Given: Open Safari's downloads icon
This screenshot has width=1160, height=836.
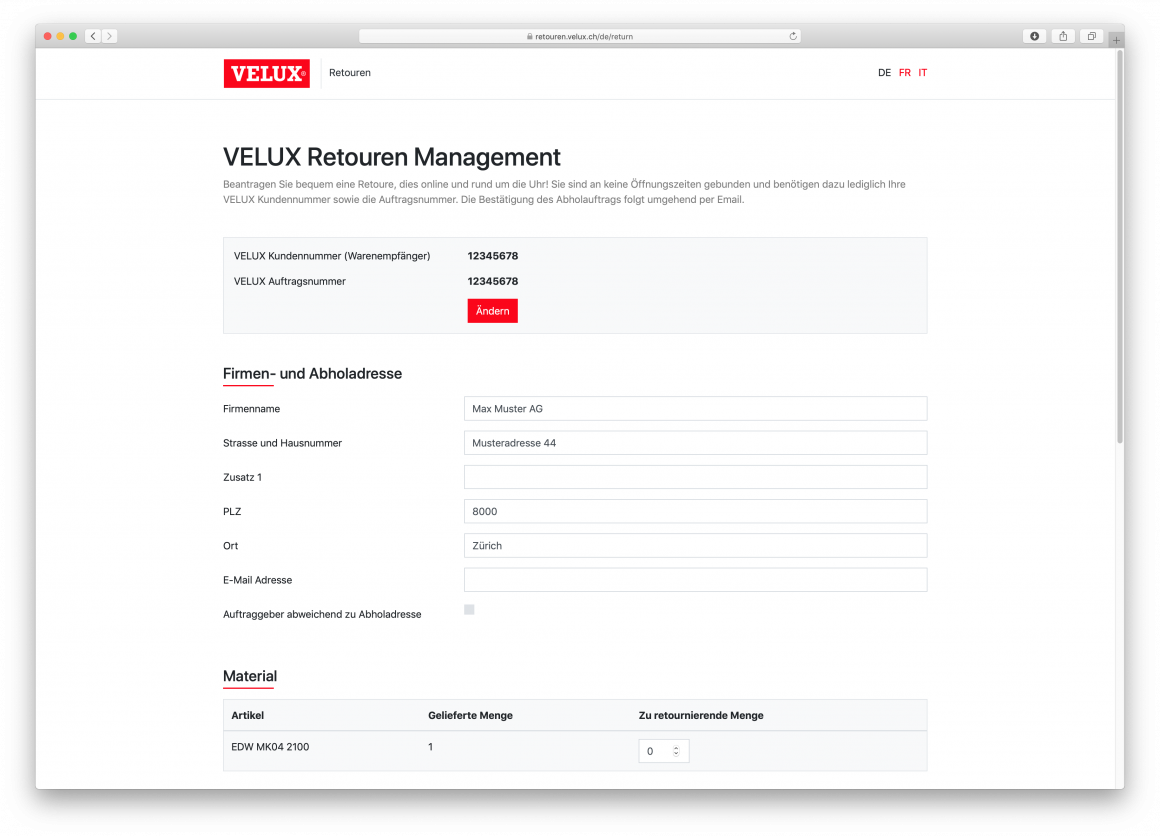Looking at the screenshot, I should tap(1034, 36).
